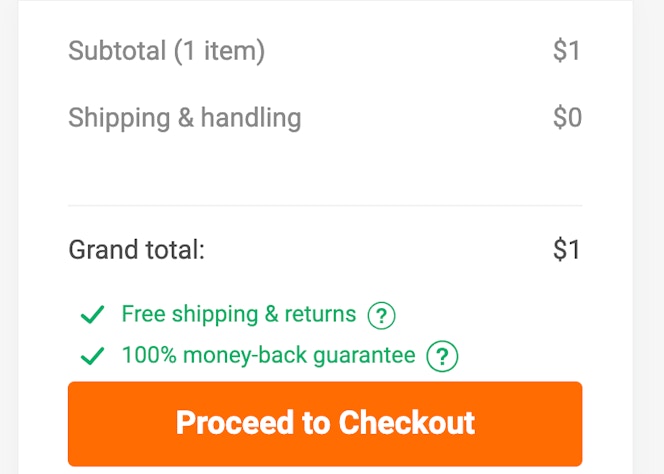Click the Grand total label

pos(137,249)
